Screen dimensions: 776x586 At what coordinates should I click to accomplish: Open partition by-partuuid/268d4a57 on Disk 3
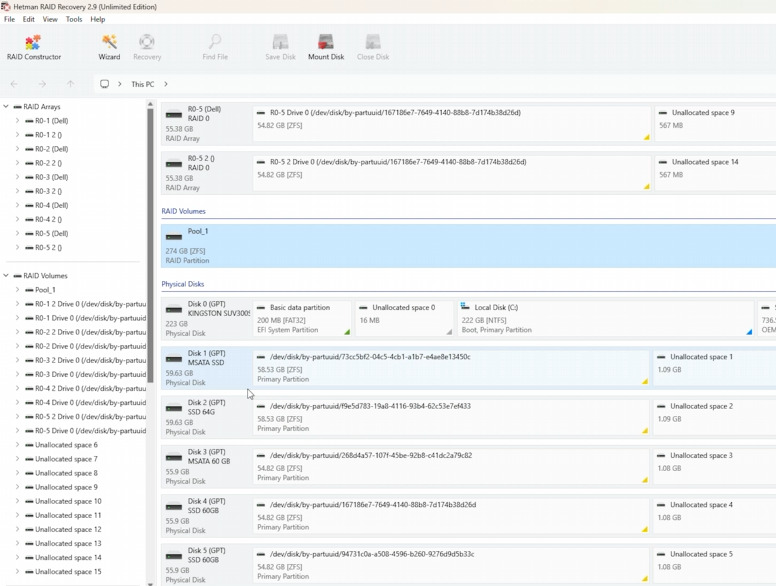point(451,467)
